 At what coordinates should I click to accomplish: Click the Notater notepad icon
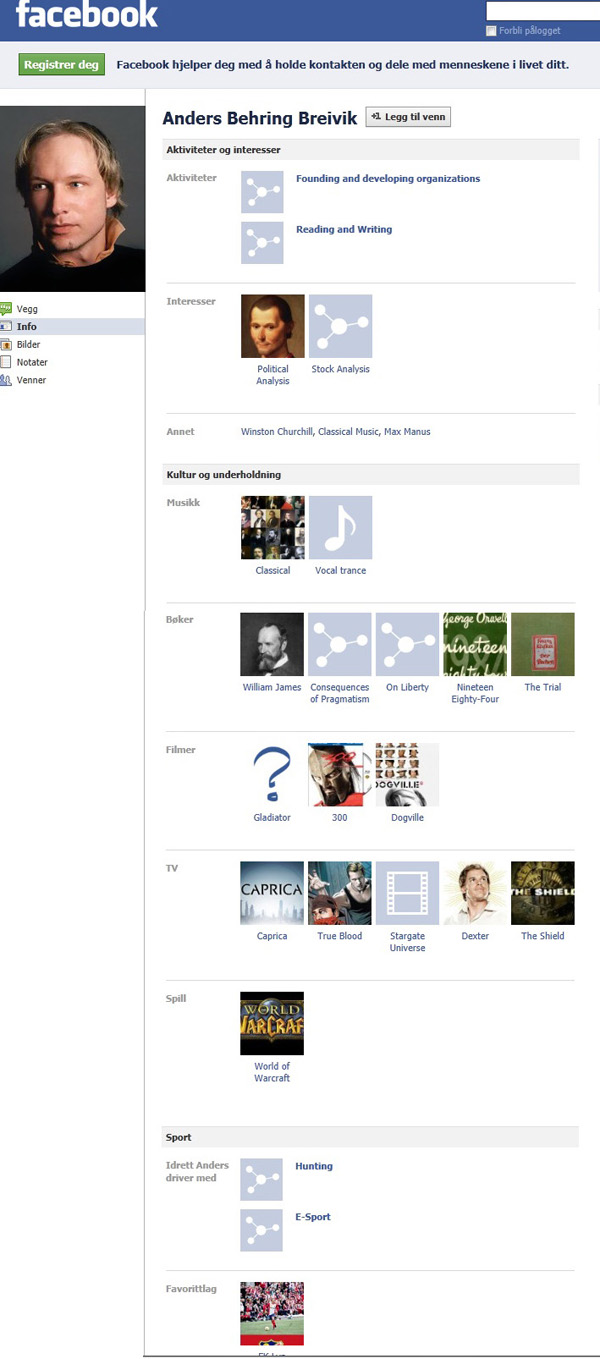click(x=6, y=363)
